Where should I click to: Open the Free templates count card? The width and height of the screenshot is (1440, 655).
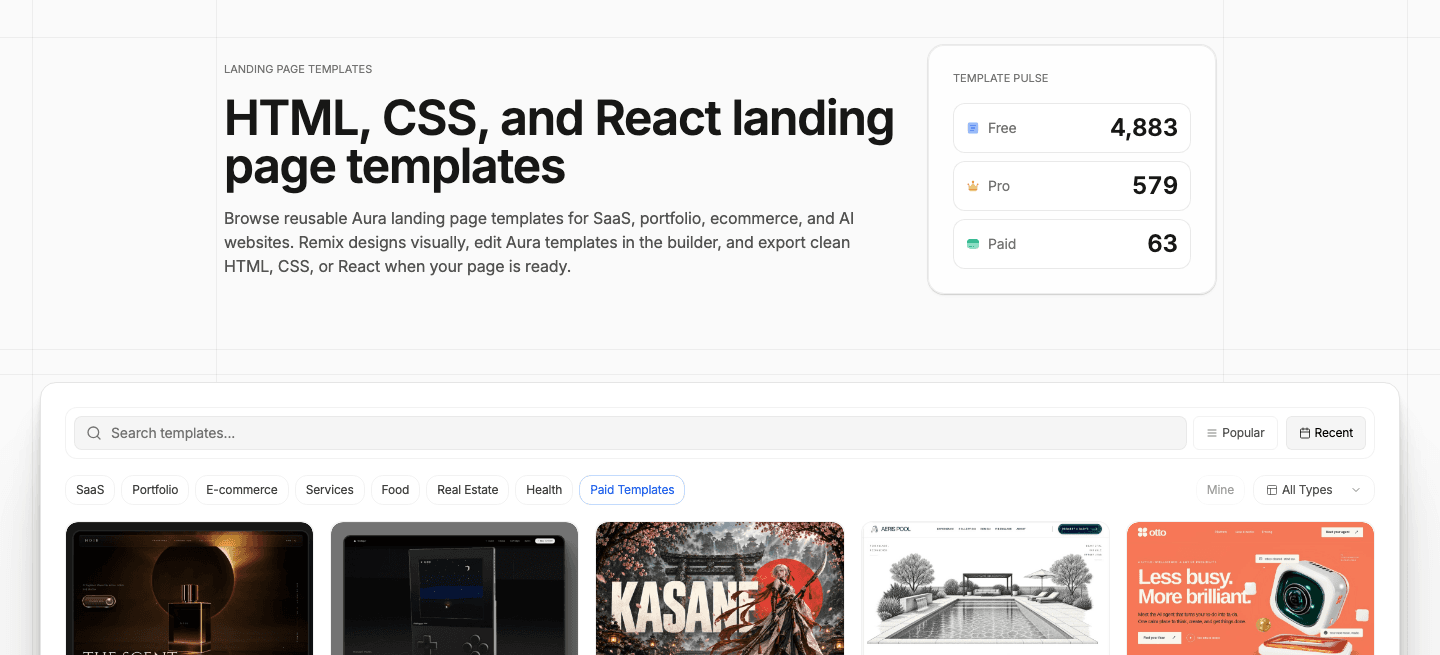1072,128
